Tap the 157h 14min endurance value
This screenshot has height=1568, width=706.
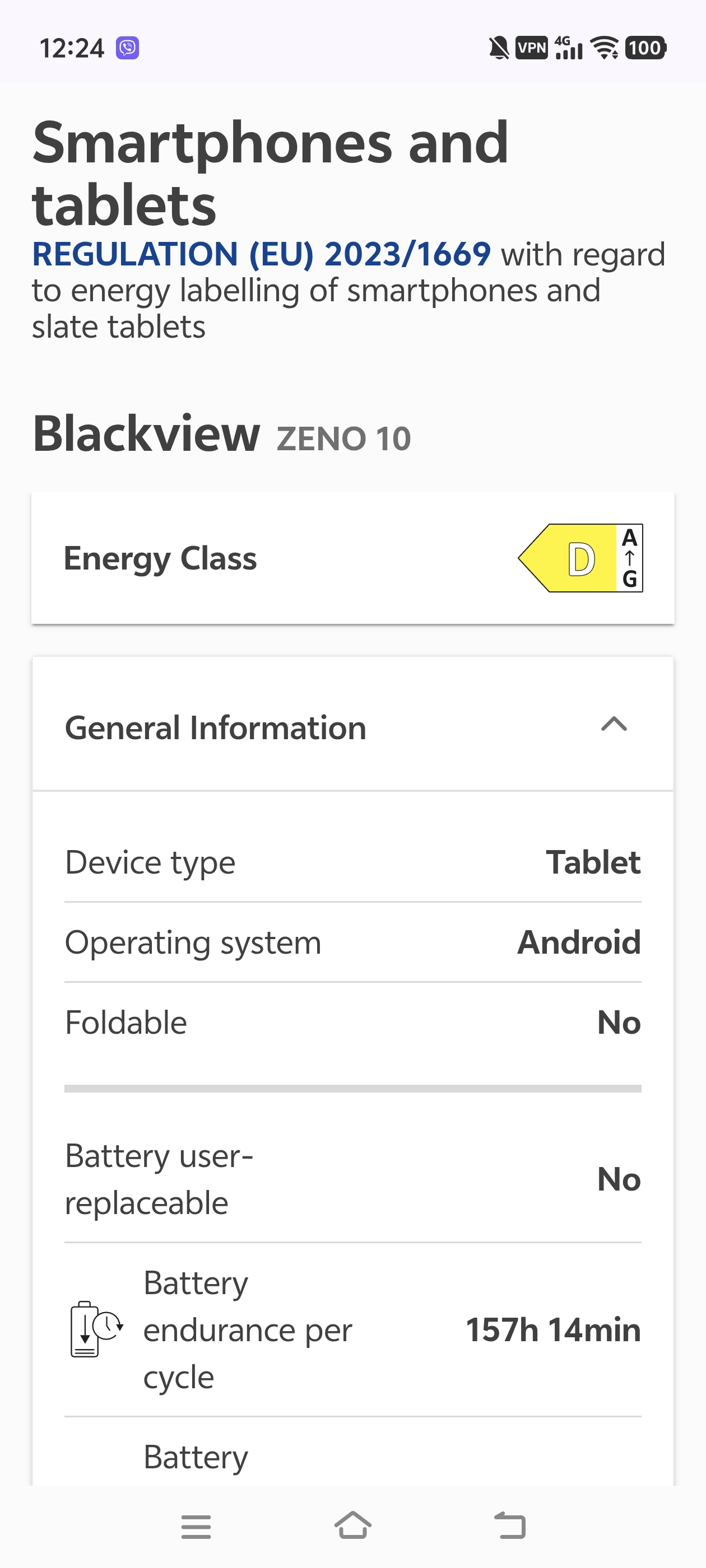click(552, 1329)
